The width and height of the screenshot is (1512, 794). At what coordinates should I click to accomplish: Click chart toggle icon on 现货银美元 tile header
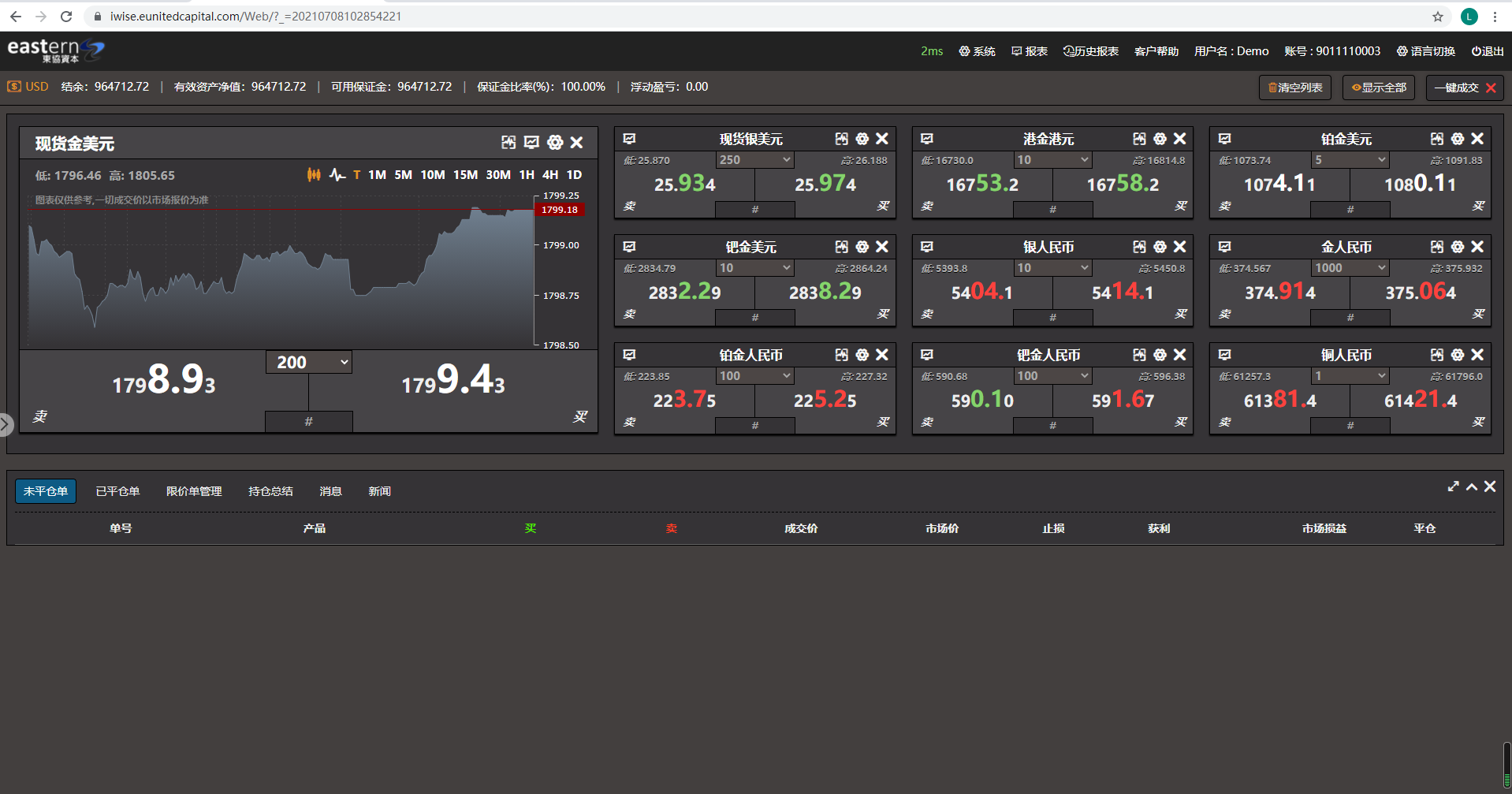point(841,139)
